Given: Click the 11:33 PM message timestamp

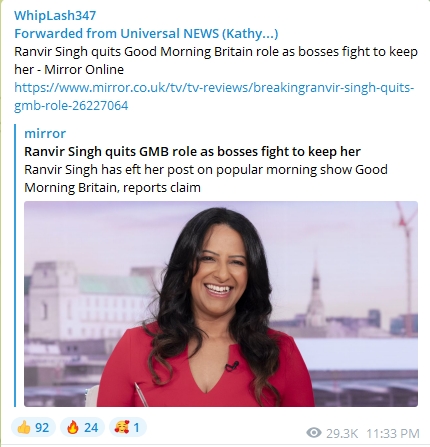Looking at the screenshot, I should [393, 433].
